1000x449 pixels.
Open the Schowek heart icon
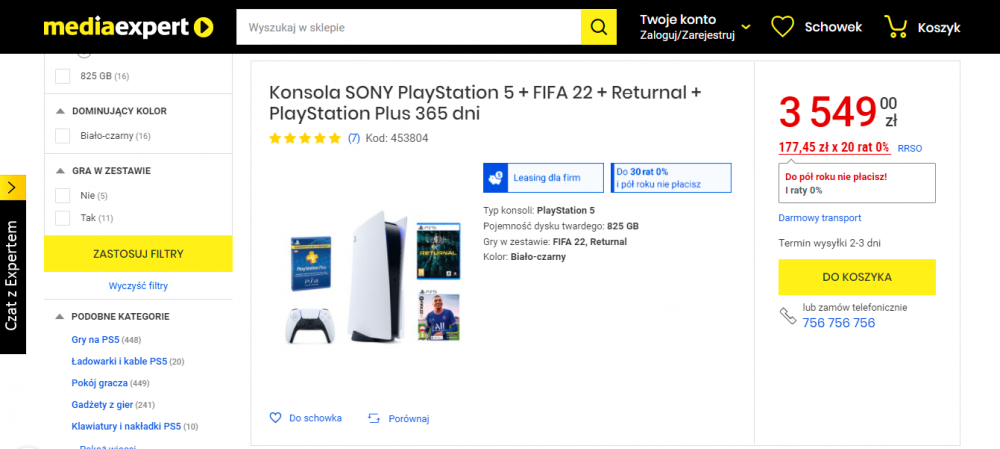click(x=782, y=27)
